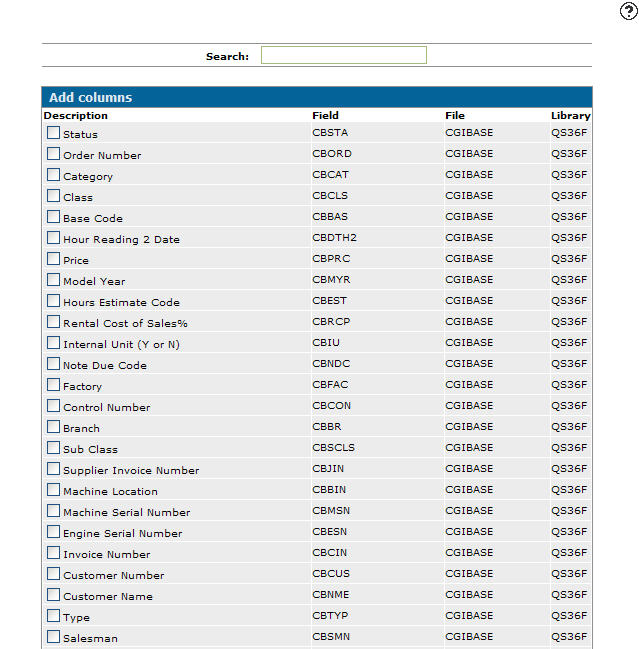Click the CBDTH2 field value

click(x=334, y=238)
